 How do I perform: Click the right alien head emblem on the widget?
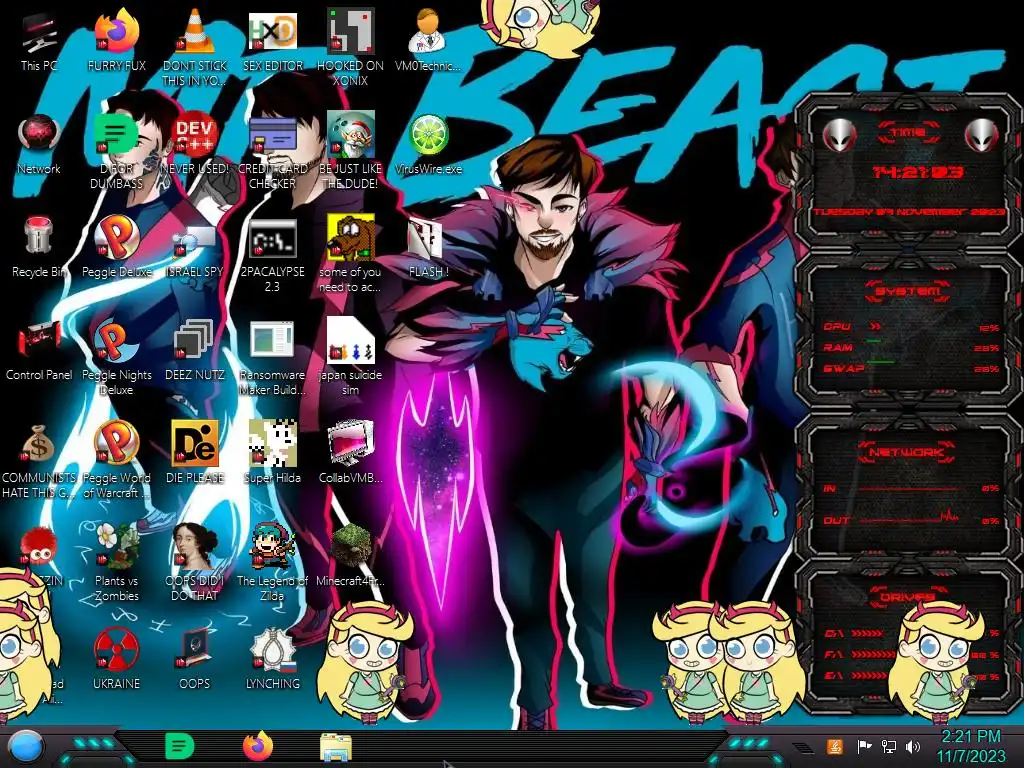982,136
